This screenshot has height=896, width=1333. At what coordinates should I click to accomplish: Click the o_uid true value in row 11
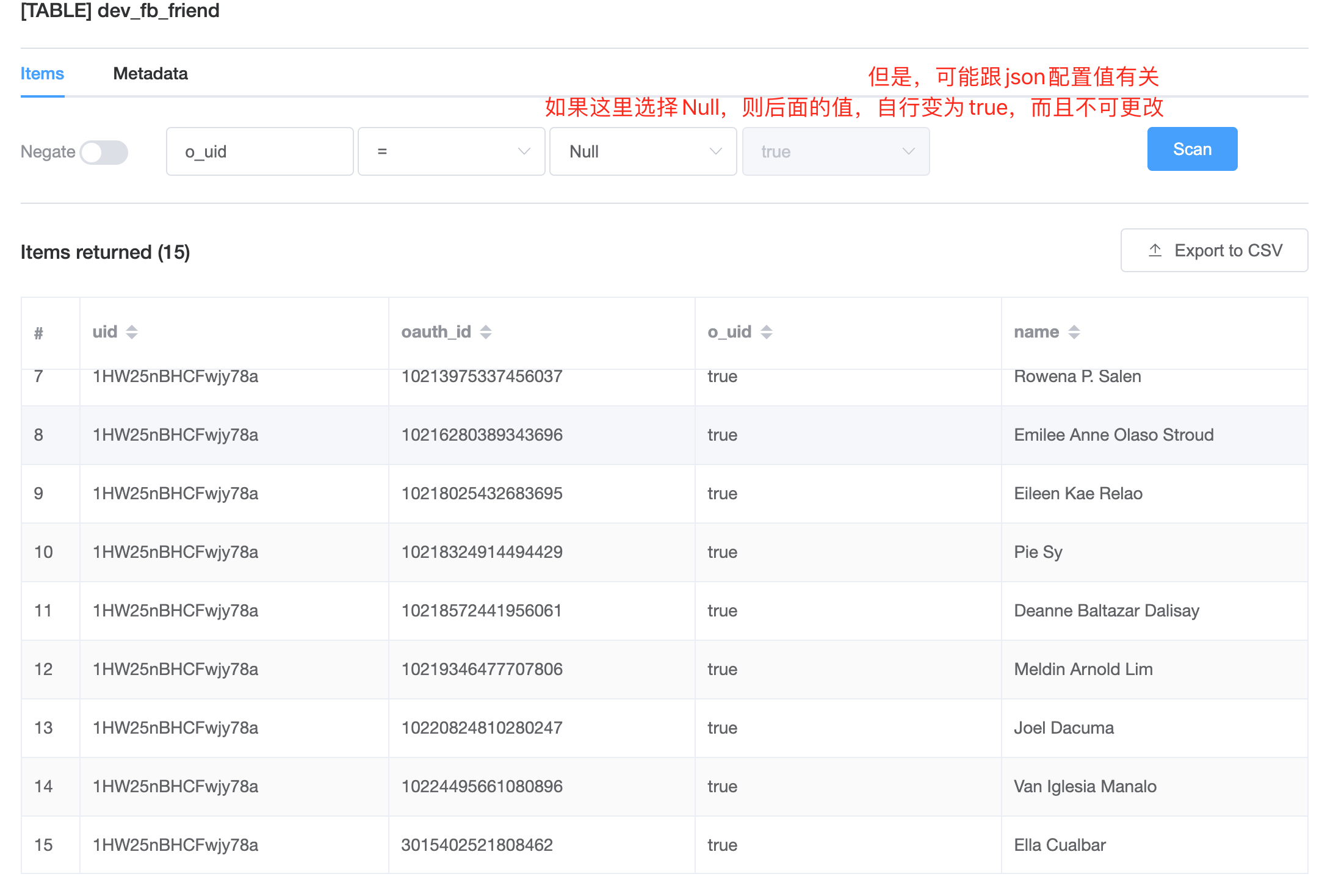(722, 610)
